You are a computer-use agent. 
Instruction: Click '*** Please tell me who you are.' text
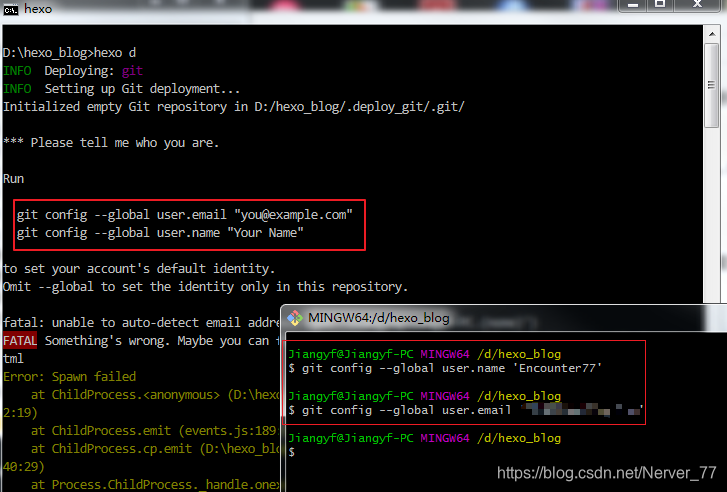click(111, 143)
